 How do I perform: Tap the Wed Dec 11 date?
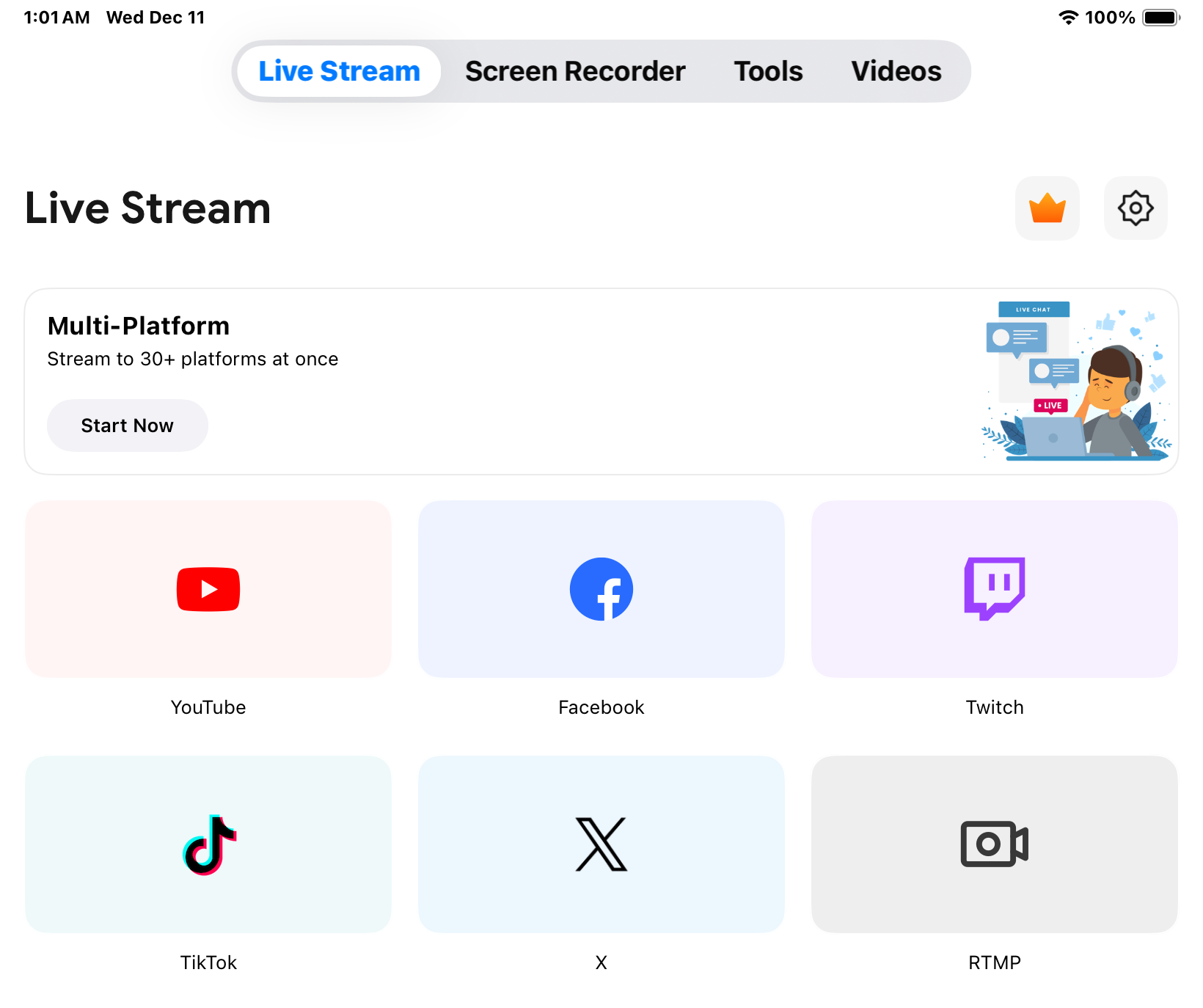[156, 18]
